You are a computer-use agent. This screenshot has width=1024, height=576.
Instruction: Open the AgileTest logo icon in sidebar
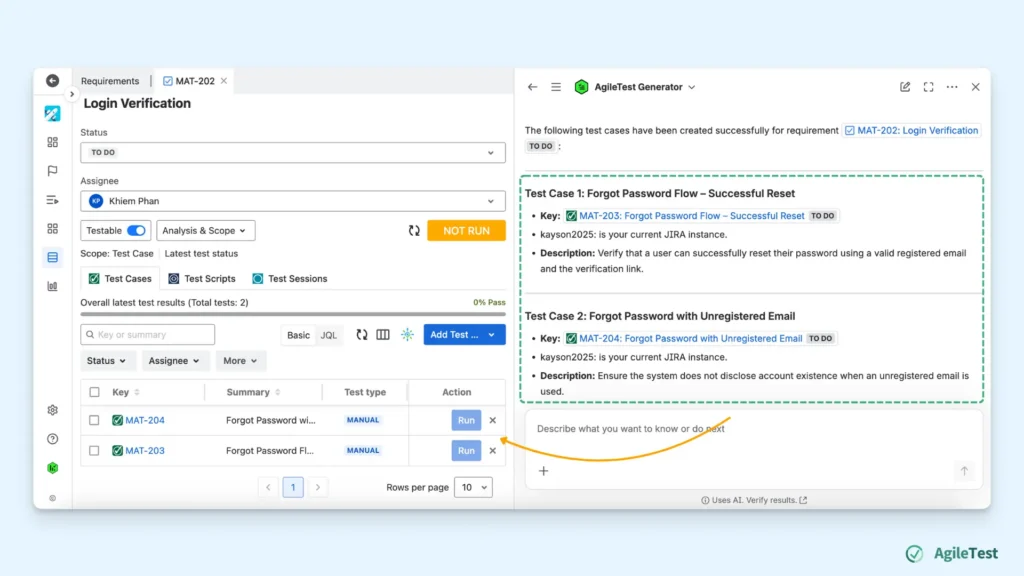(52, 113)
